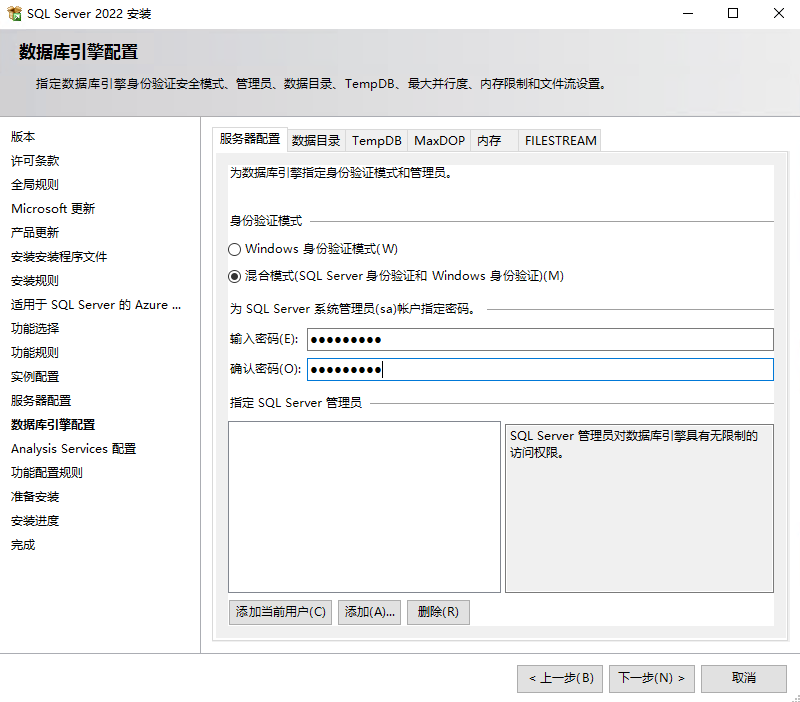Click the 输入密码 password field

[x=540, y=340]
